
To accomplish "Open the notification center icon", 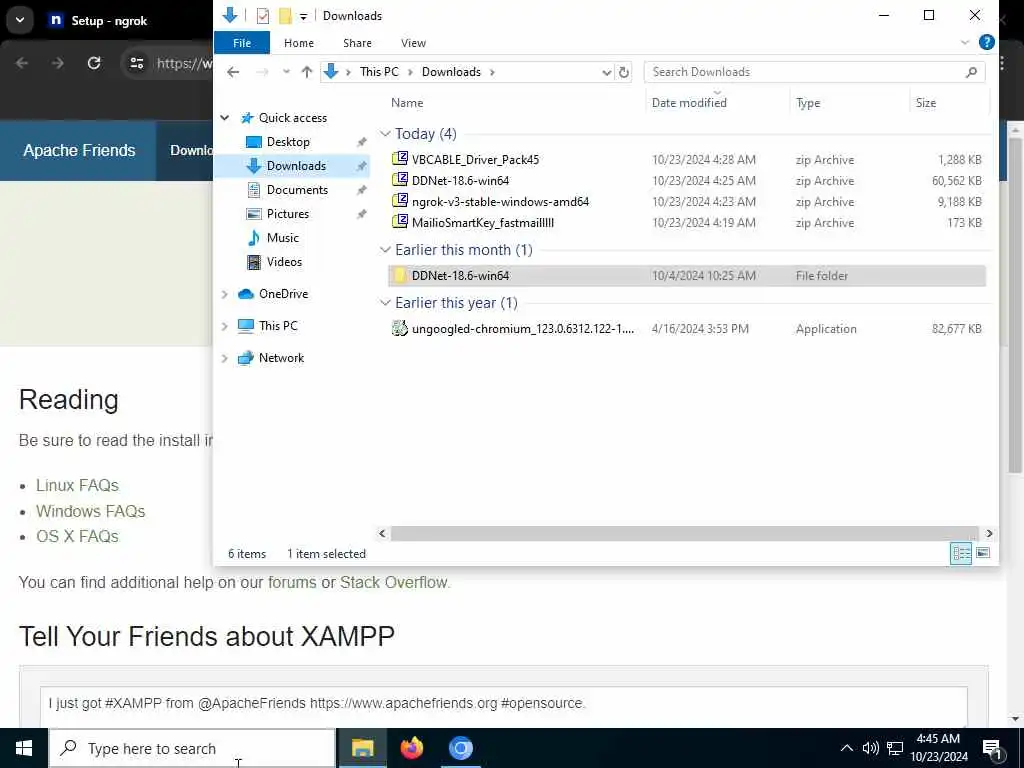I will [993, 749].
